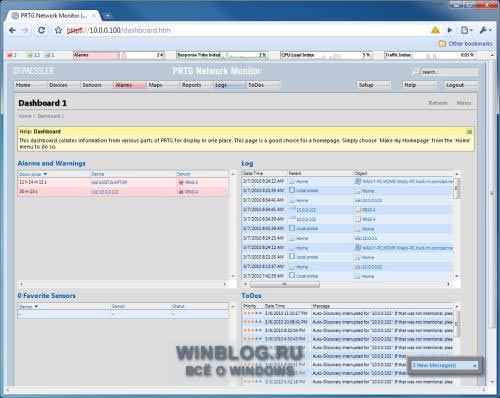Open the ToDos heading link
This screenshot has height=398, width=500.
(251, 296)
